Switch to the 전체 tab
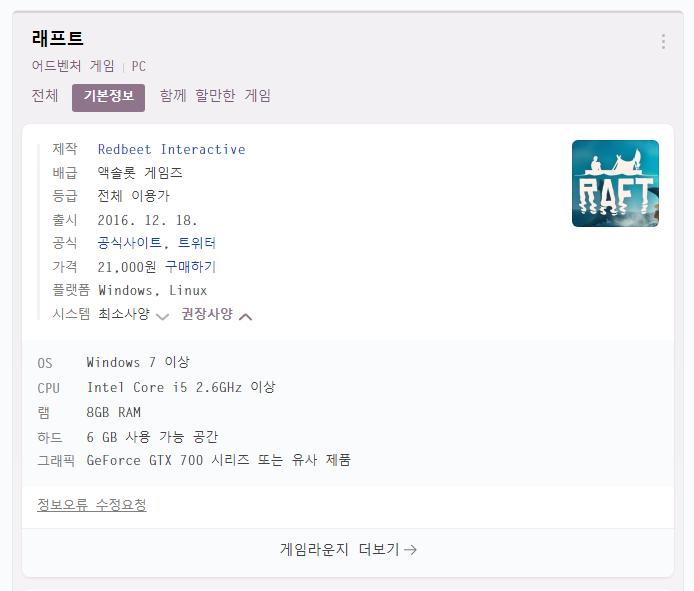 45,96
